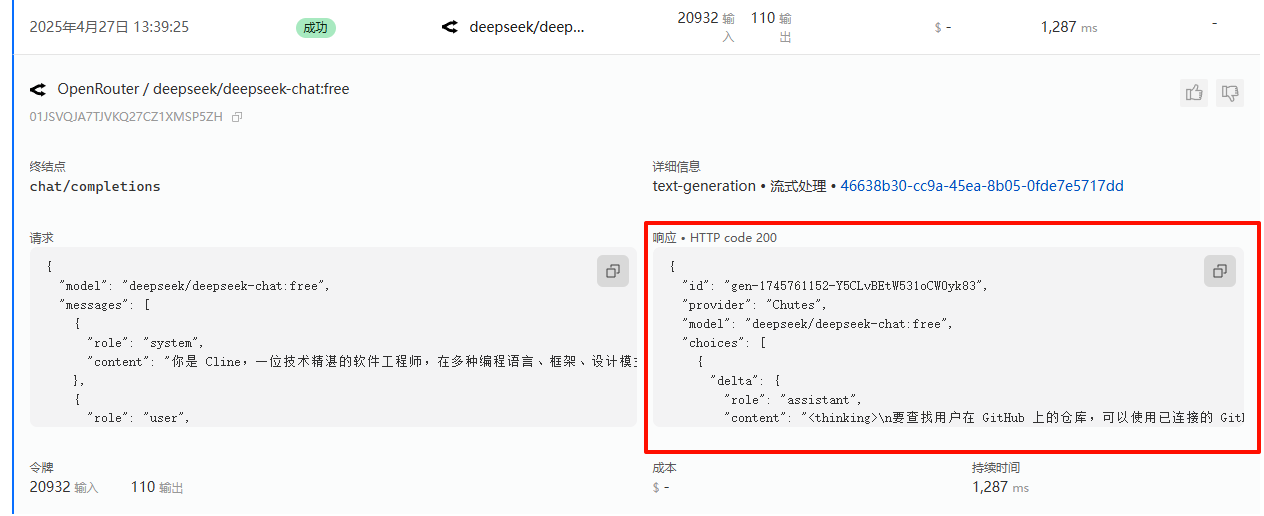Click the 1,287 ms value under 持续时间
Viewport: 1264px width, 516px height.
(1000, 487)
